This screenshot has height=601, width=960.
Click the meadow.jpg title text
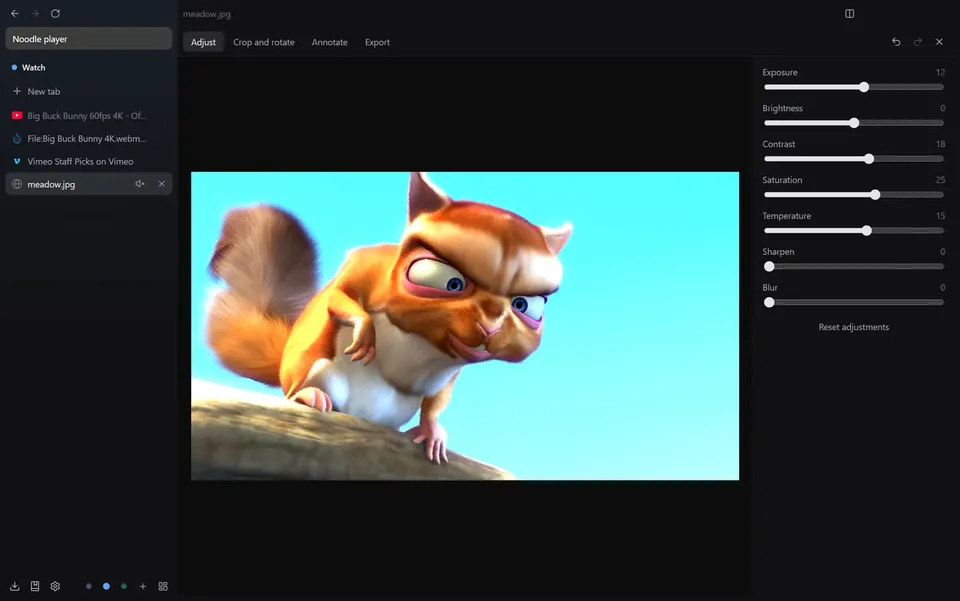207,14
